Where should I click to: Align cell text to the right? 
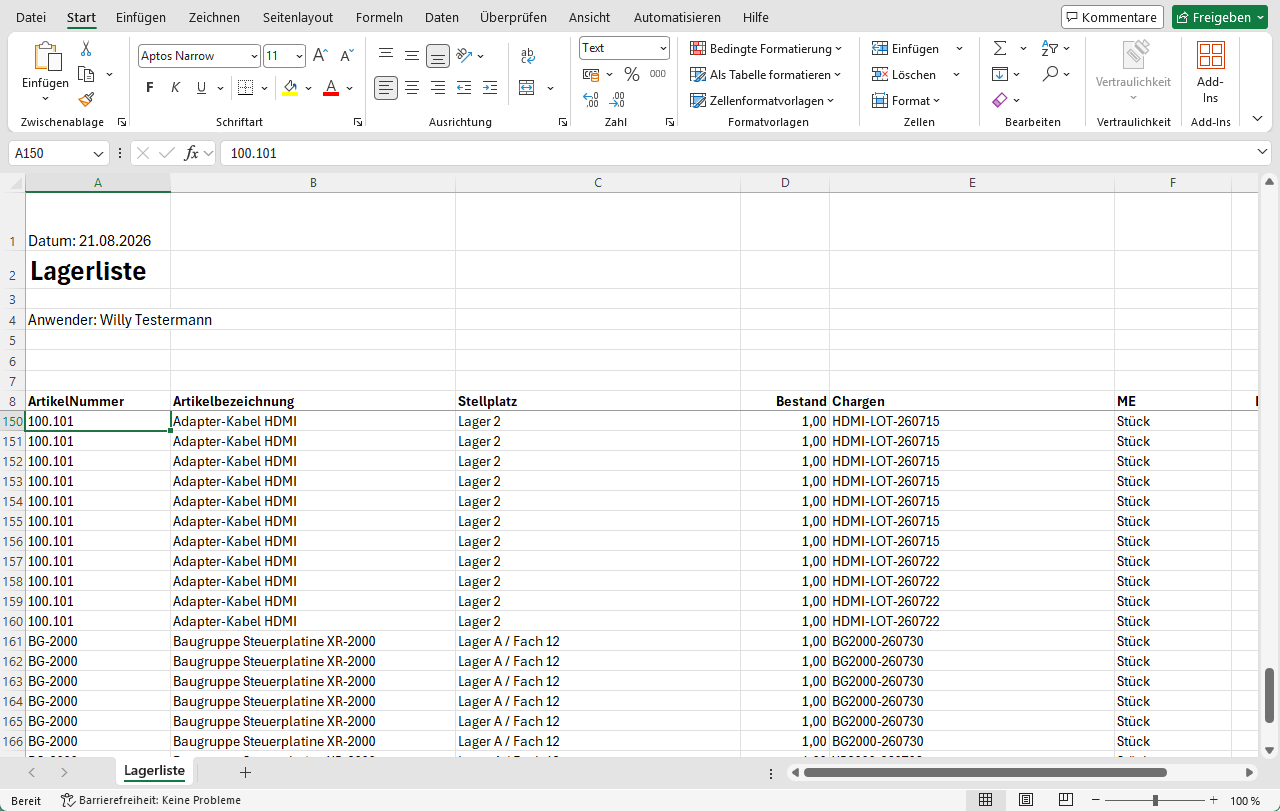pos(438,88)
